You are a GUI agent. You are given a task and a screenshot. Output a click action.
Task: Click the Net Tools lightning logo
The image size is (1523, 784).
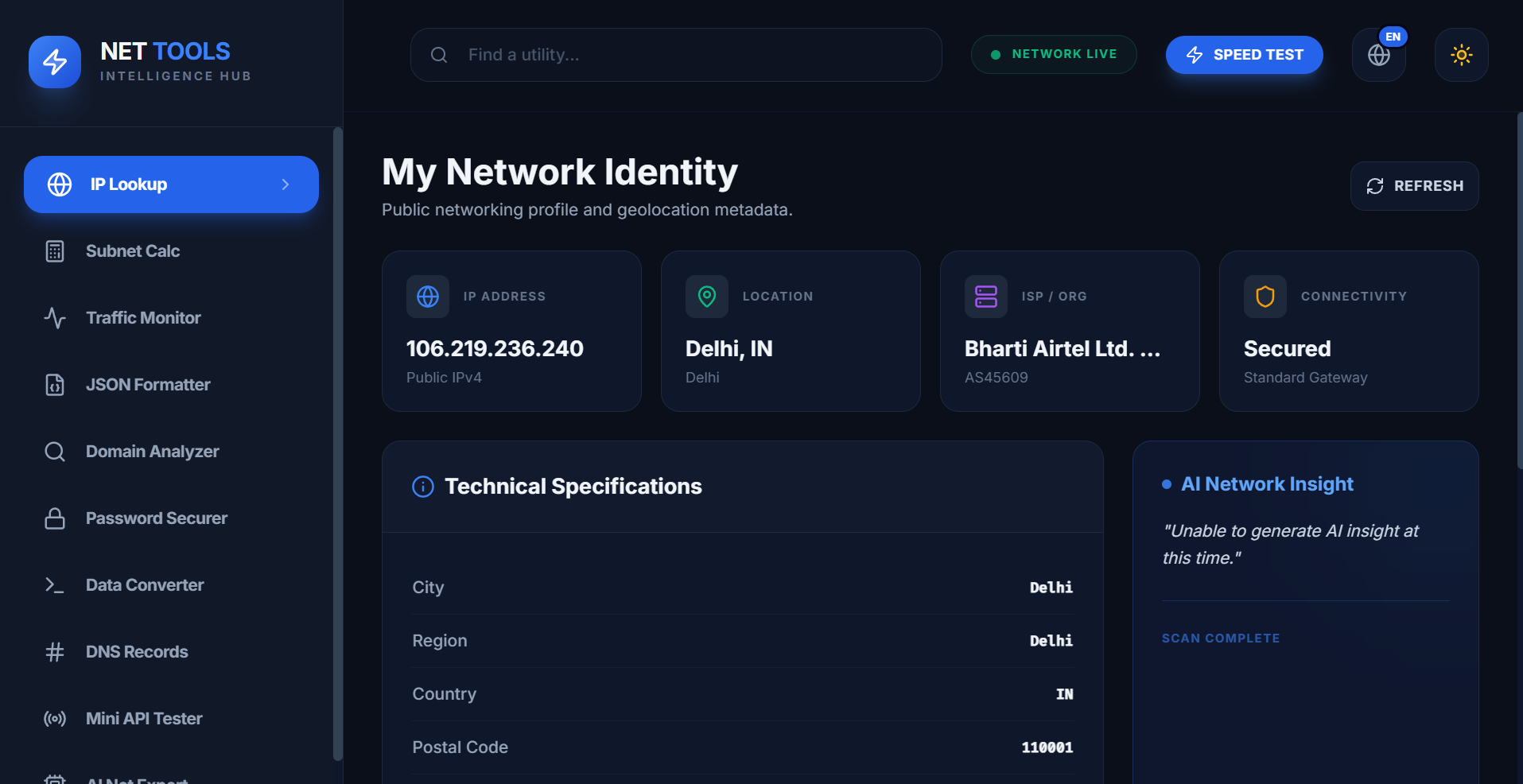click(x=55, y=62)
